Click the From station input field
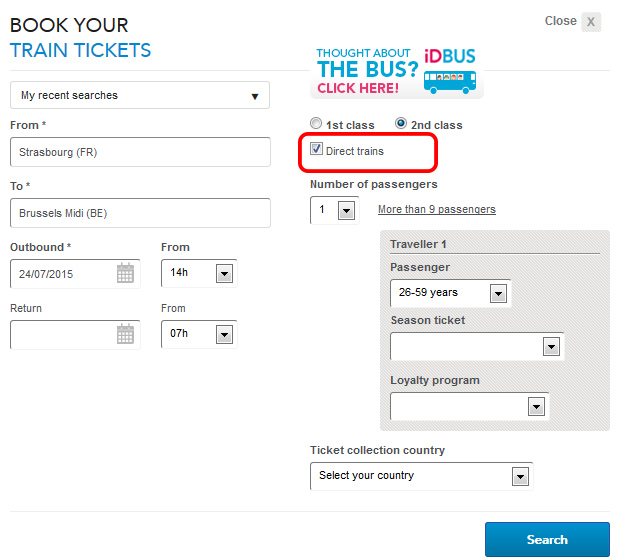 (x=140, y=152)
